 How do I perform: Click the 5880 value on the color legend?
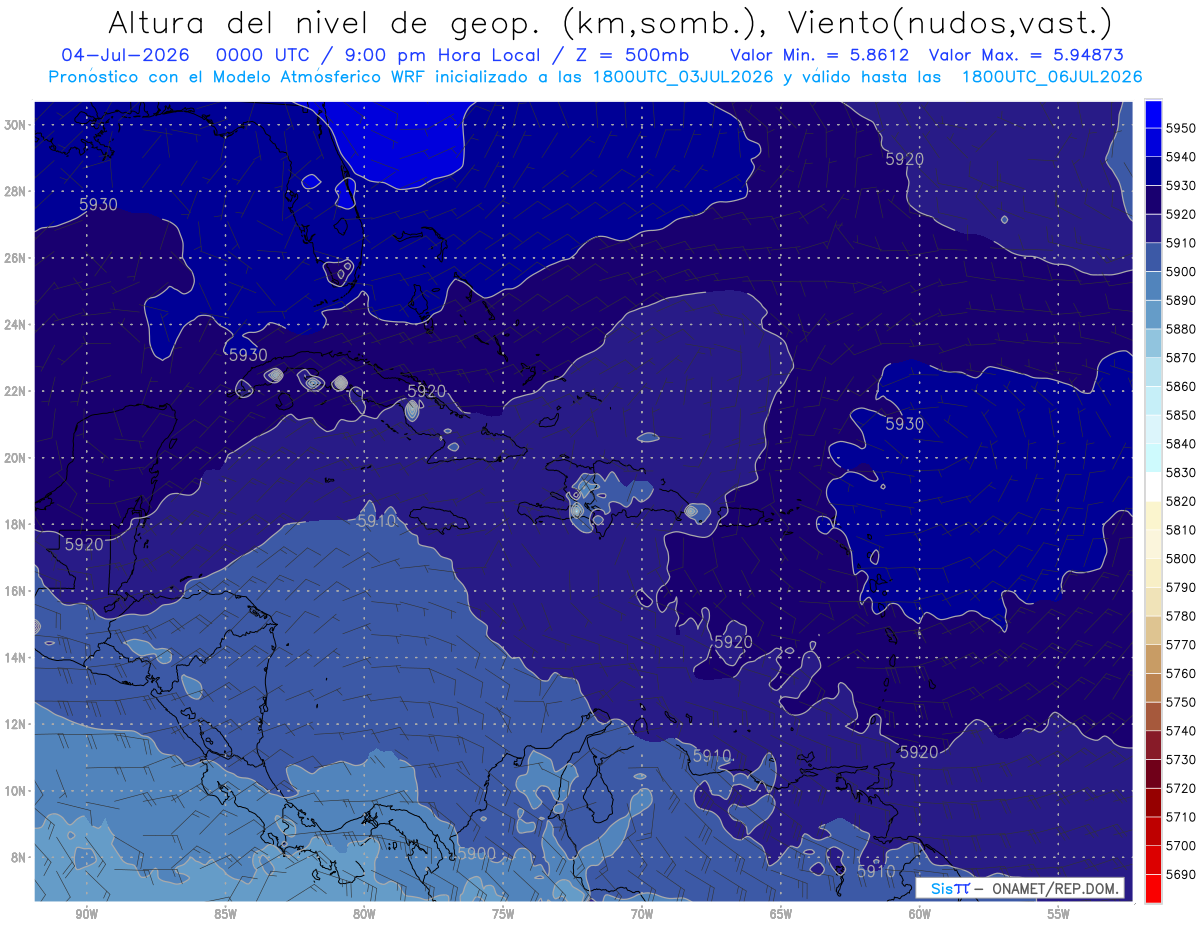click(x=1180, y=329)
